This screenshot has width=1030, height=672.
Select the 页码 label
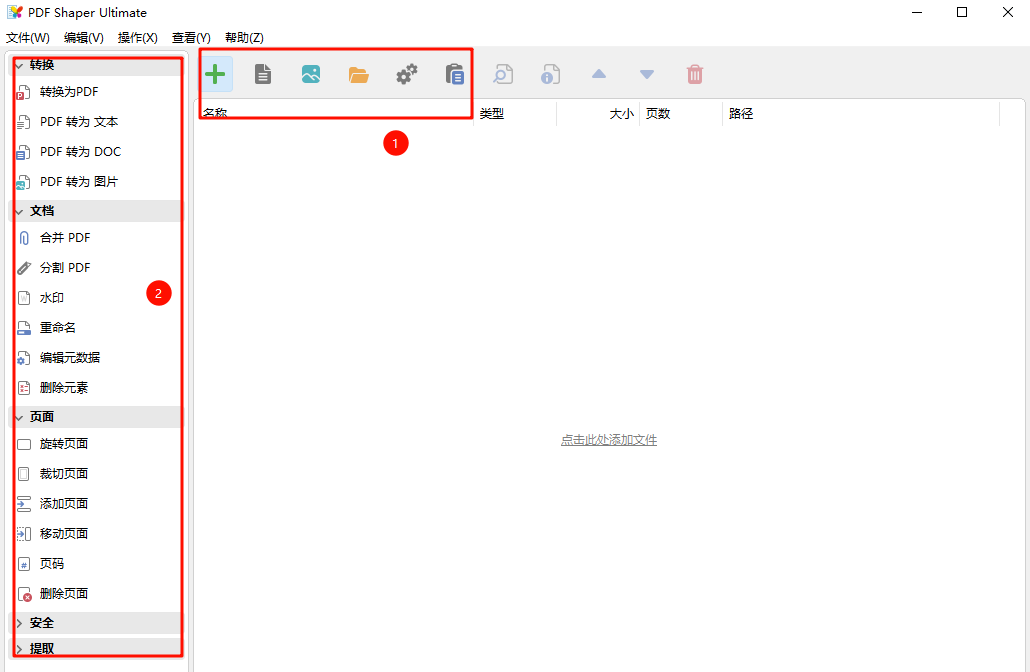point(52,564)
